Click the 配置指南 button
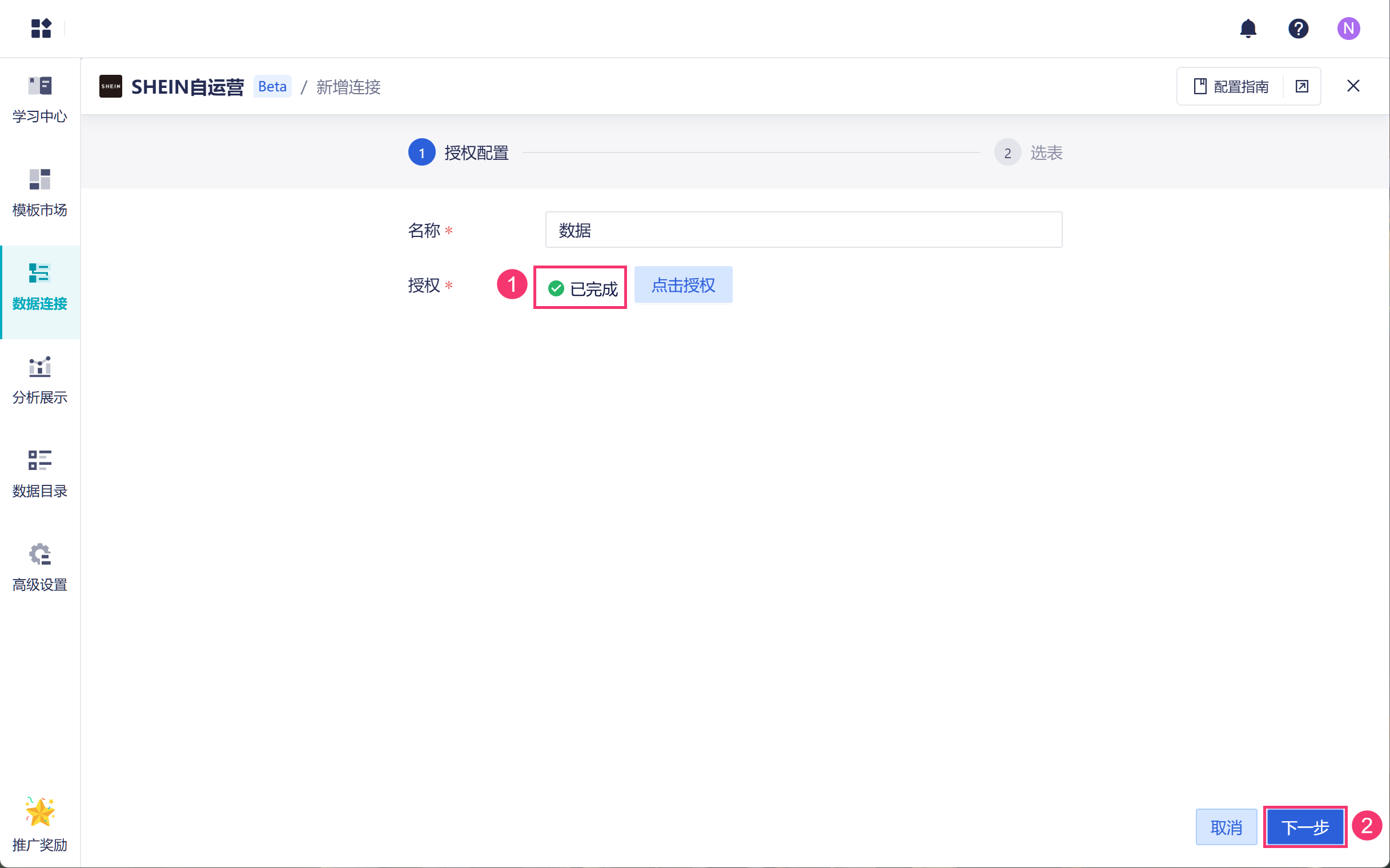 [1231, 86]
